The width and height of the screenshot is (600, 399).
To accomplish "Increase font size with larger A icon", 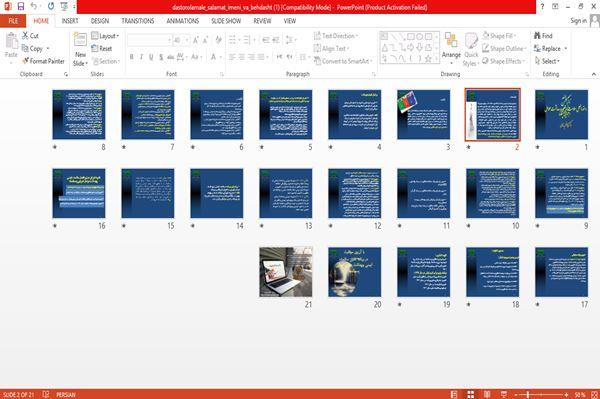I will (x=196, y=40).
